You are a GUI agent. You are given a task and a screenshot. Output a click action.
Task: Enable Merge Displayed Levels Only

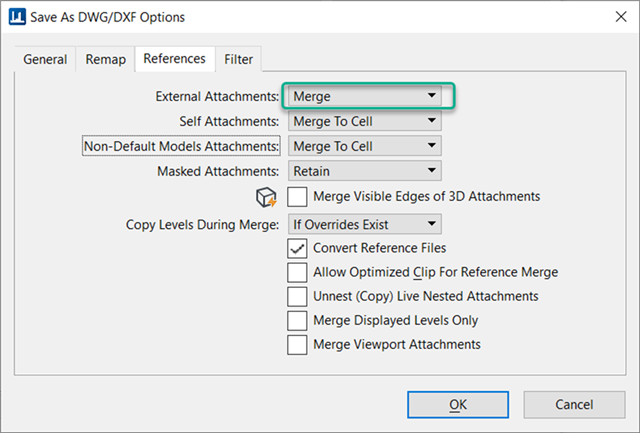point(297,321)
